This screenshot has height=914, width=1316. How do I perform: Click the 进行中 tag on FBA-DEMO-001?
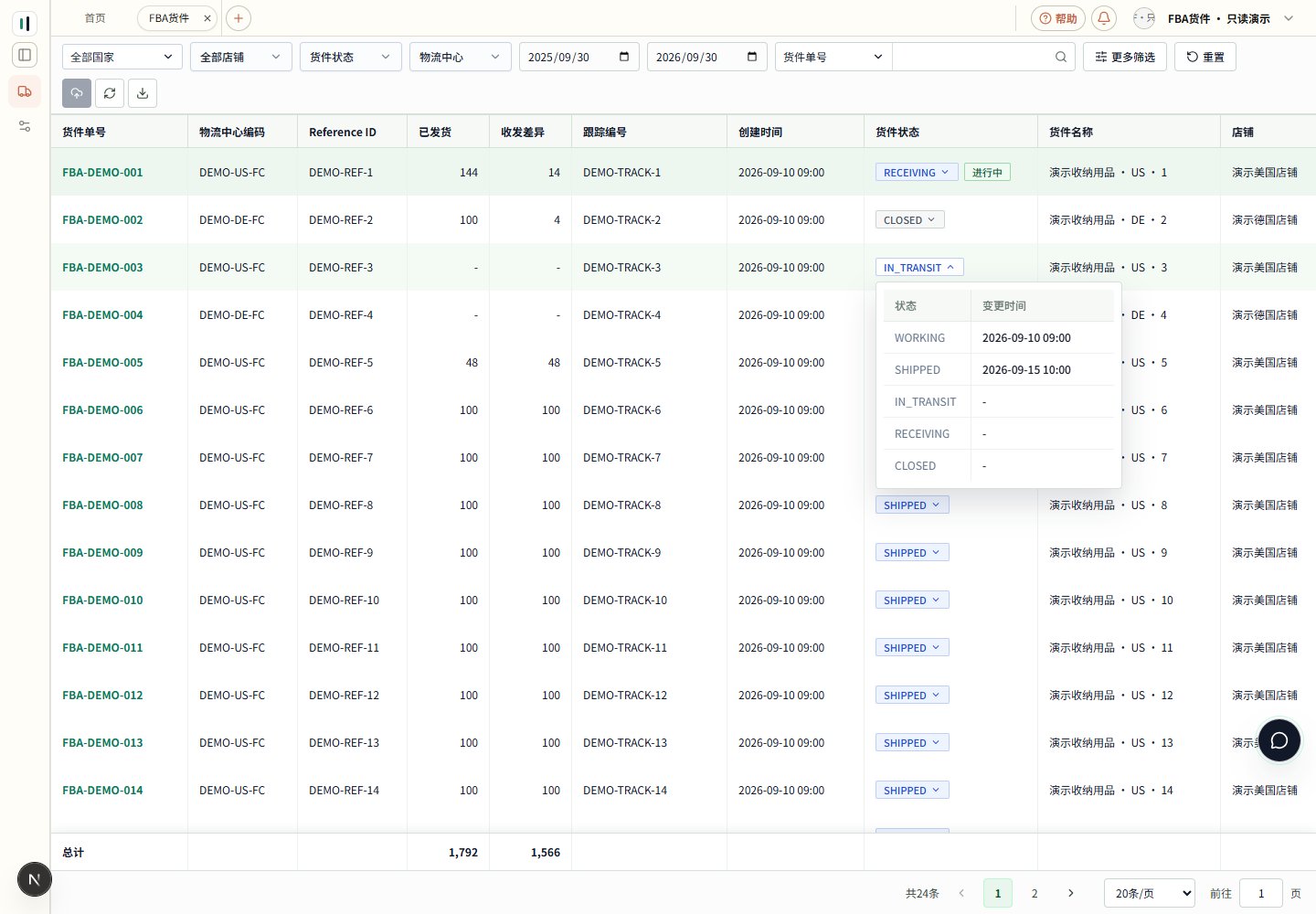click(987, 173)
